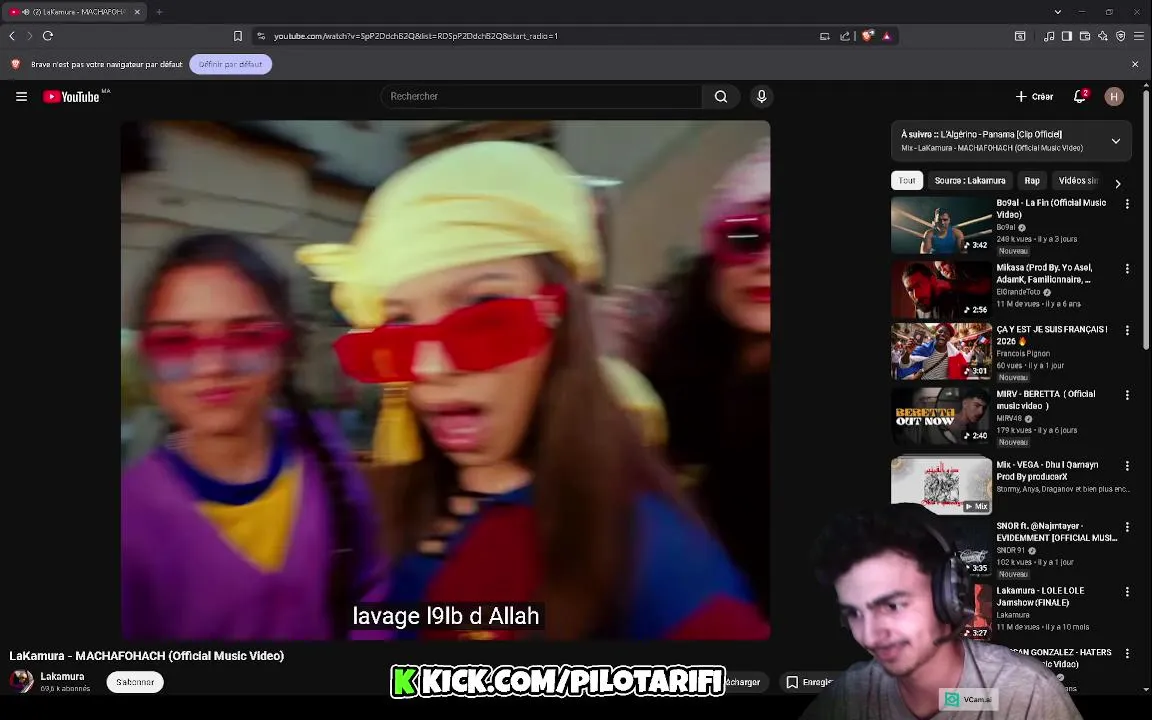The height and width of the screenshot is (720, 1152).
Task: Open Brave Wallet icon
Action: (x=1084, y=36)
